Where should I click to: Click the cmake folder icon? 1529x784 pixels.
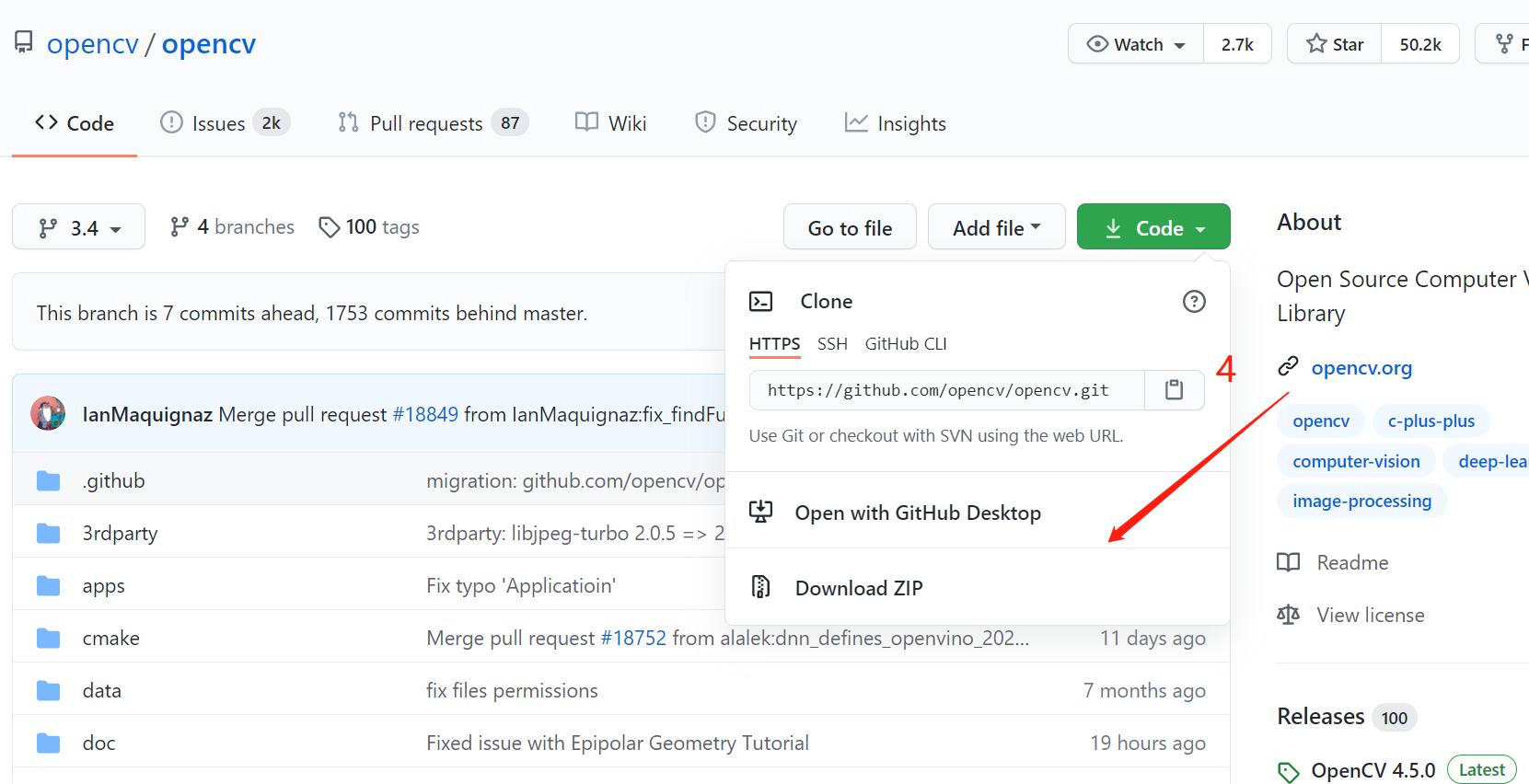coord(48,638)
